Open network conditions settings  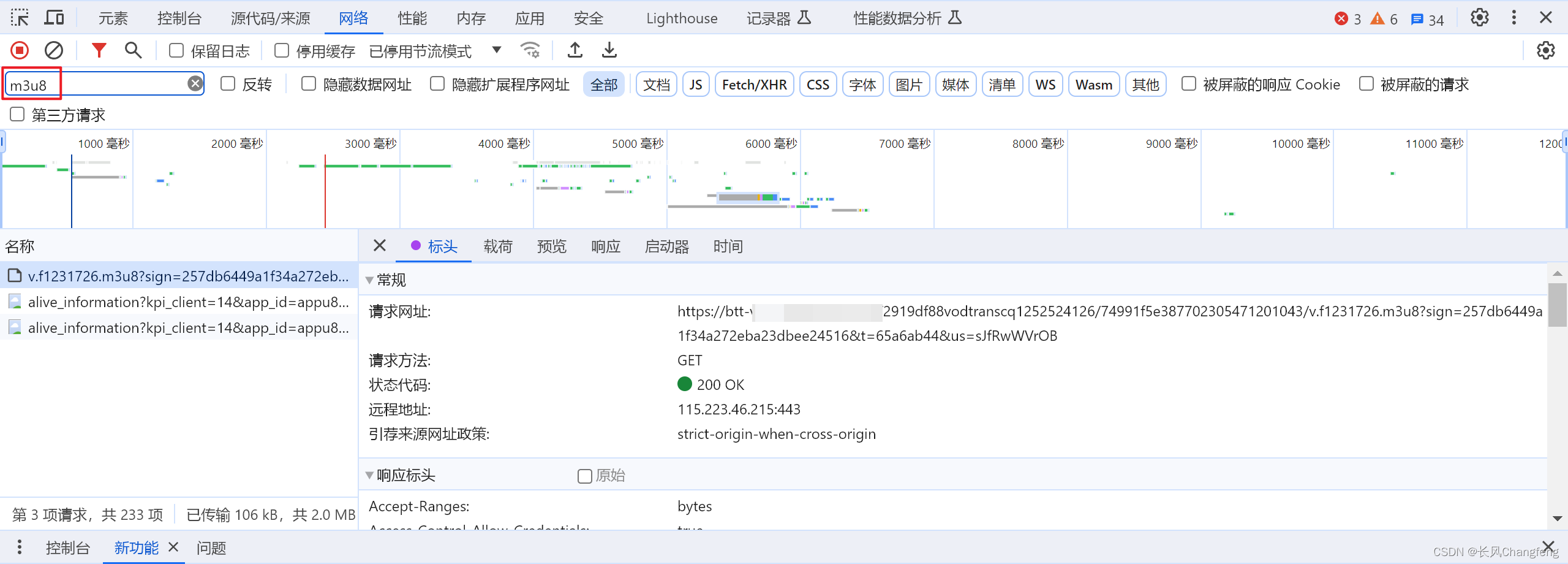pos(530,50)
